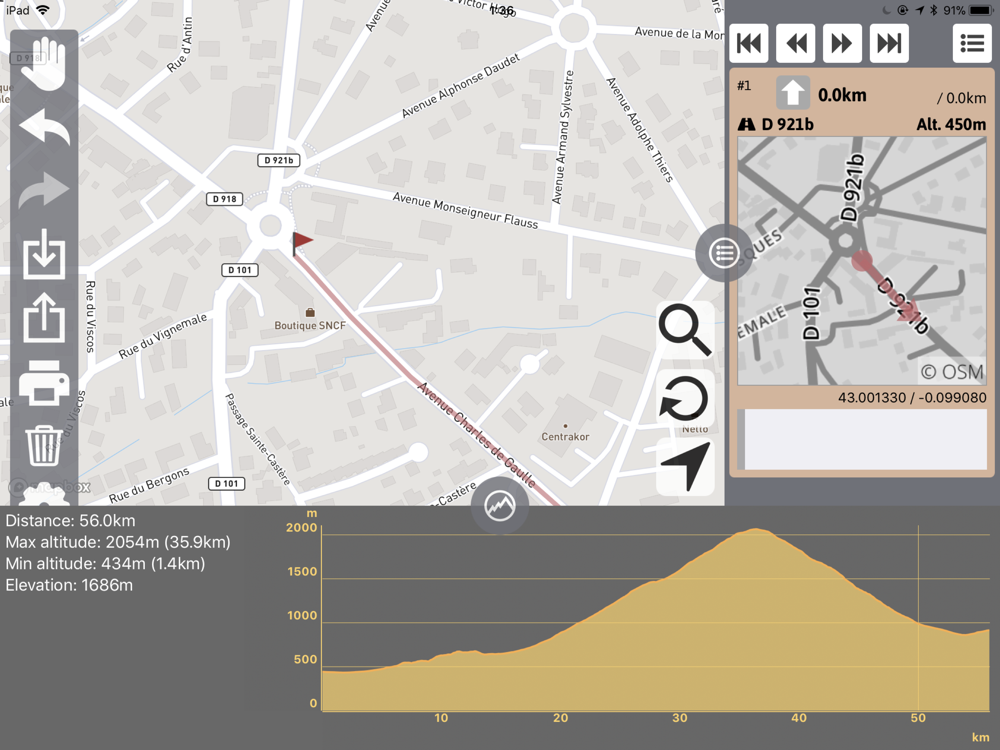Image resolution: width=1000 pixels, height=750 pixels.
Task: Print the roadbook
Action: 44,383
